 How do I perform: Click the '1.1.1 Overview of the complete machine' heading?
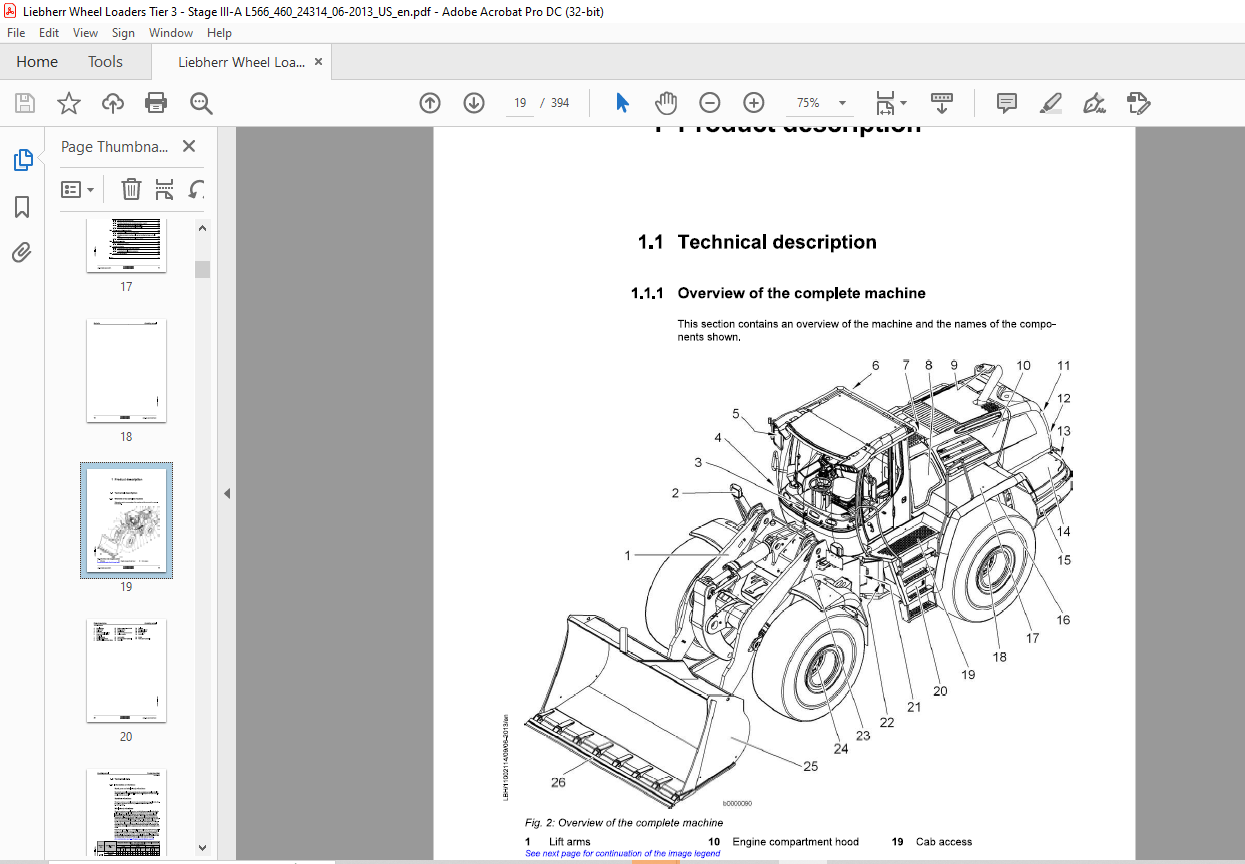coord(778,293)
